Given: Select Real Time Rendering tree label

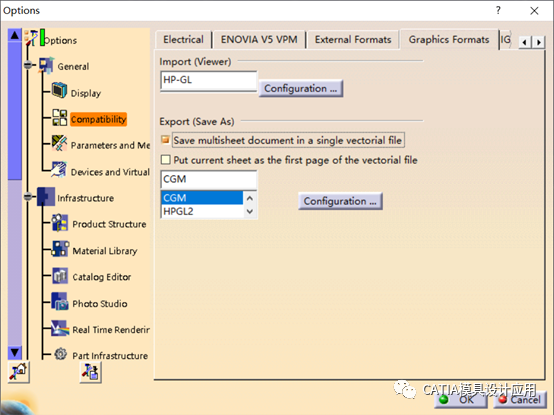Looking at the screenshot, I should pyautogui.click(x=111, y=330).
